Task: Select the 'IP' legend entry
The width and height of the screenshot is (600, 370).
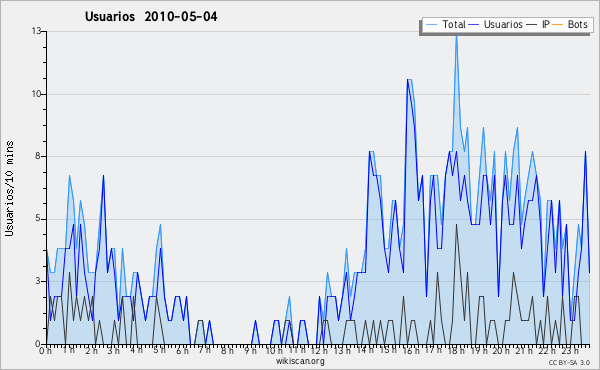Action: click(x=538, y=24)
